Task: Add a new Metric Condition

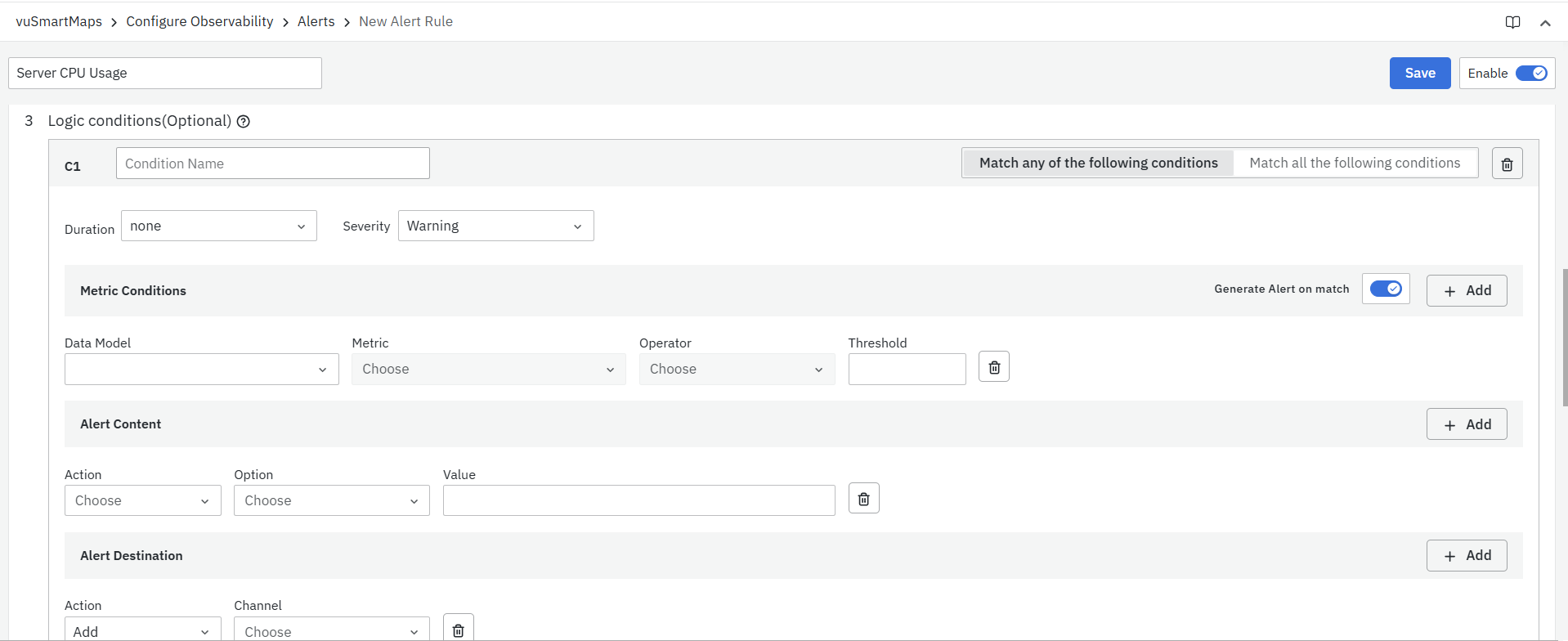Action: click(x=1466, y=290)
